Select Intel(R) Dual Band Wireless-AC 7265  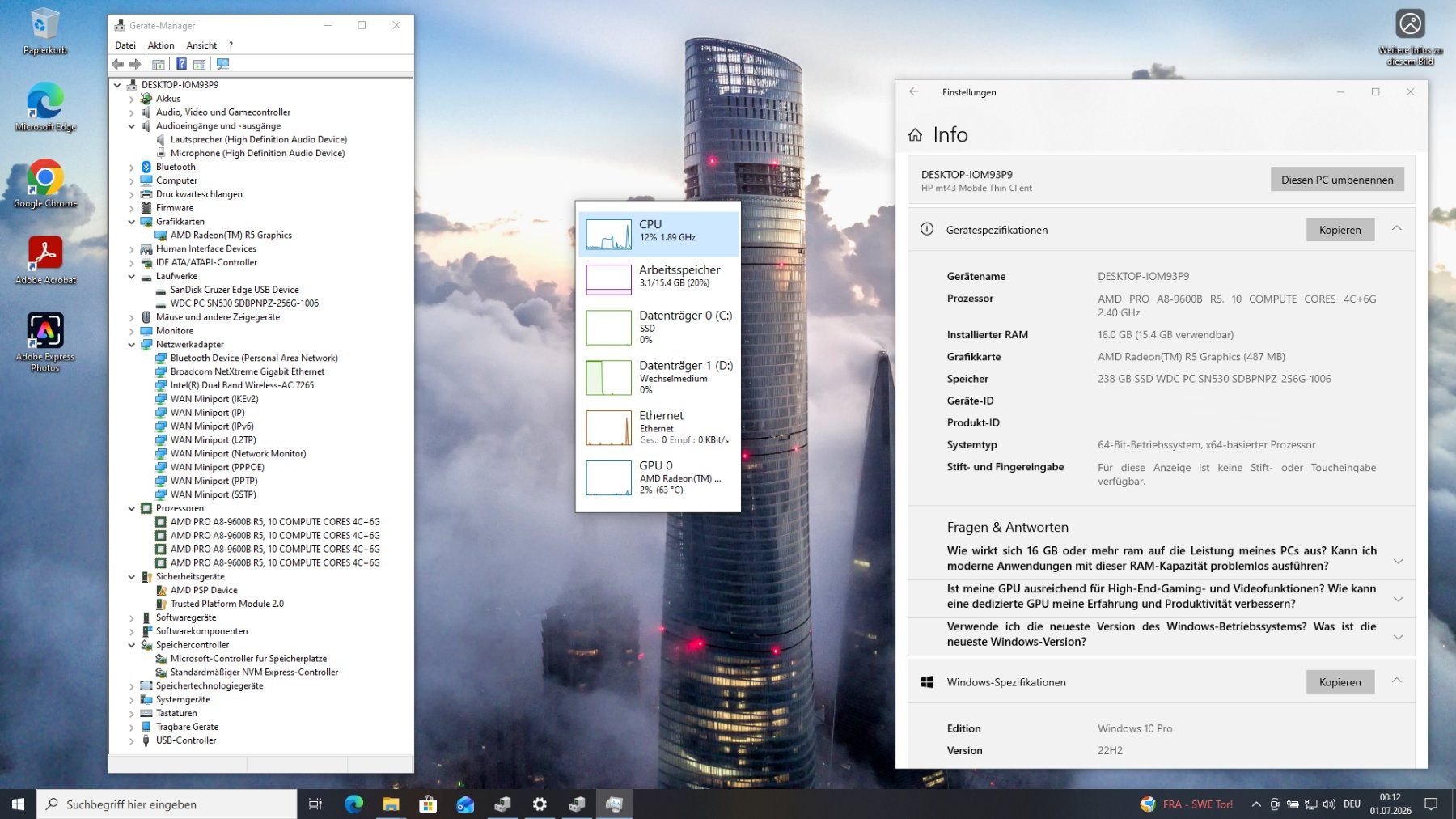point(242,385)
